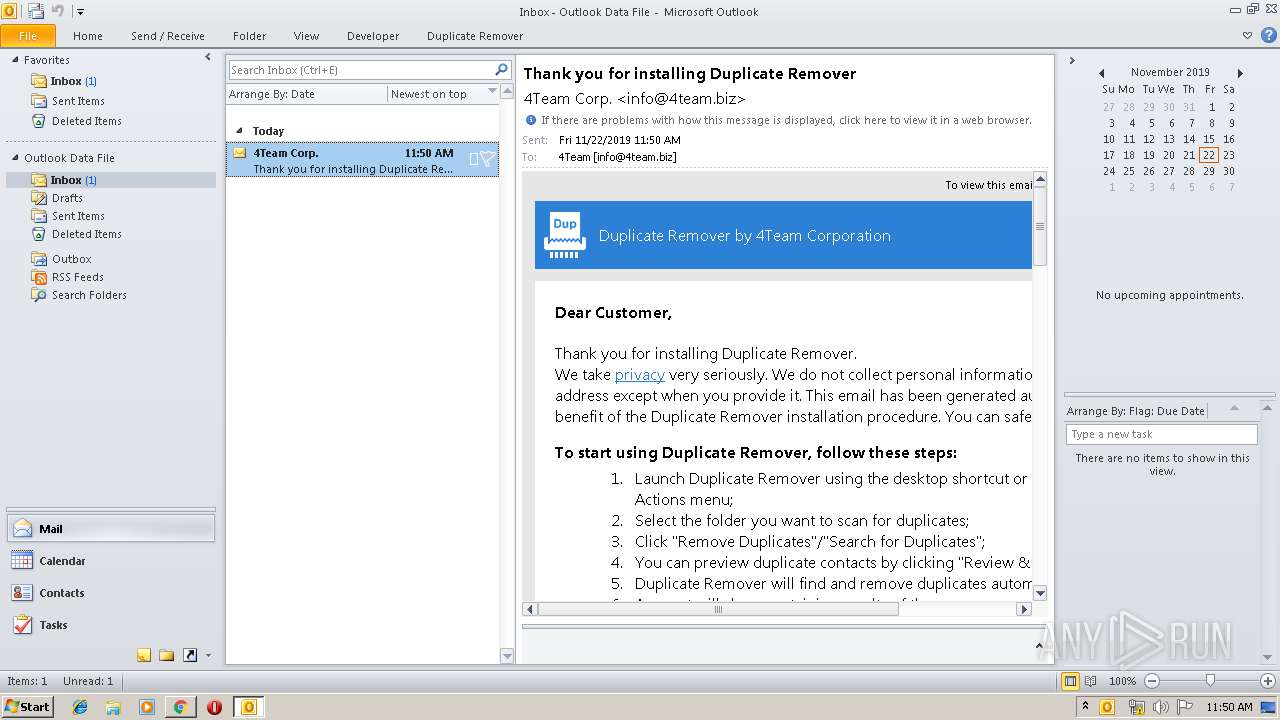Image resolution: width=1280 pixels, height=720 pixels.
Task: Click the zoom in plus button
Action: click(1267, 681)
